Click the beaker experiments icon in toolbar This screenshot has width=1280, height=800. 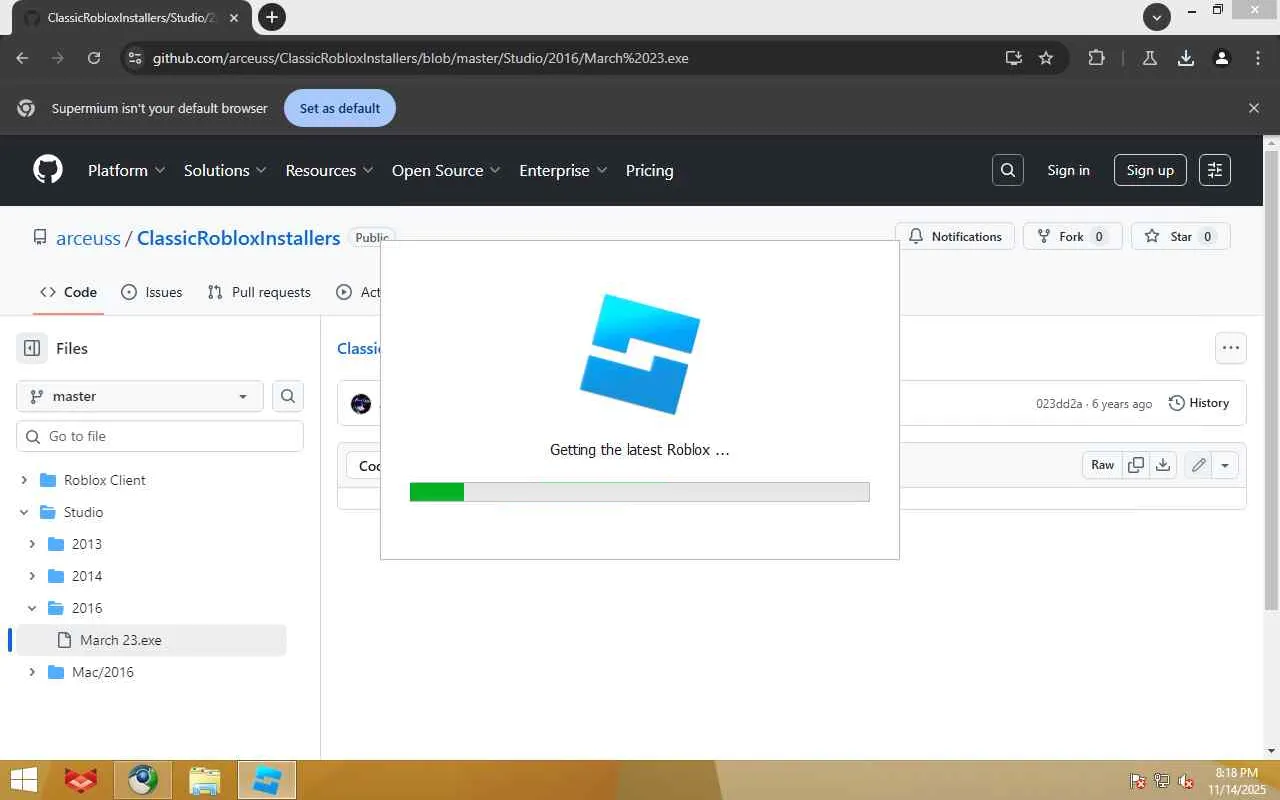pyautogui.click(x=1150, y=58)
